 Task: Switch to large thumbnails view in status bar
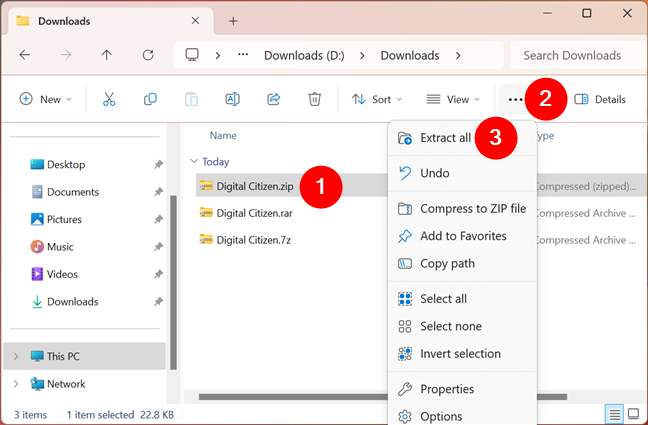point(633,414)
